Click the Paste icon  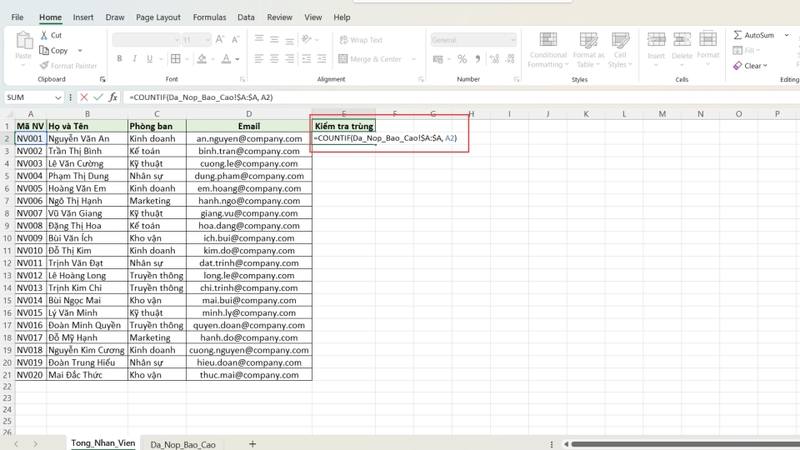(23, 40)
